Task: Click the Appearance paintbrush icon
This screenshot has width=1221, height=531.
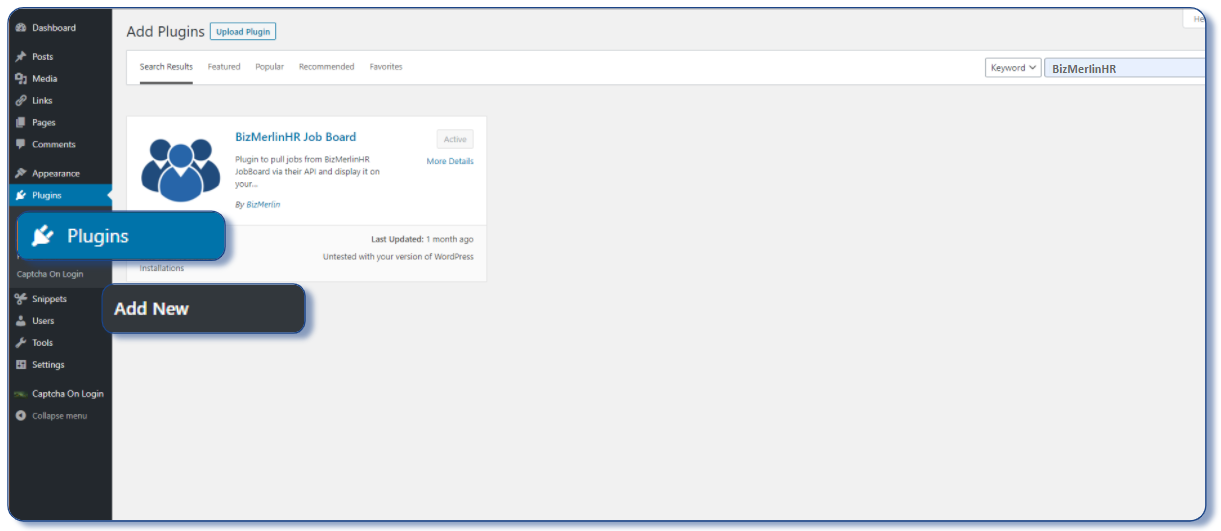Action: [21, 174]
